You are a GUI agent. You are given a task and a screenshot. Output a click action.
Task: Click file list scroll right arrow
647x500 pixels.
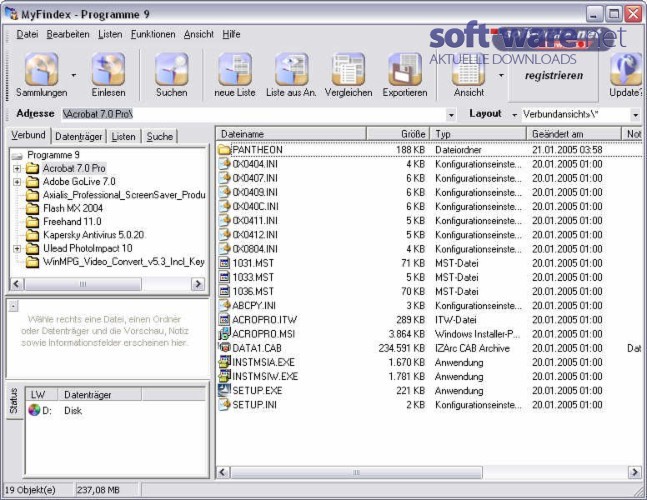pos(635,472)
